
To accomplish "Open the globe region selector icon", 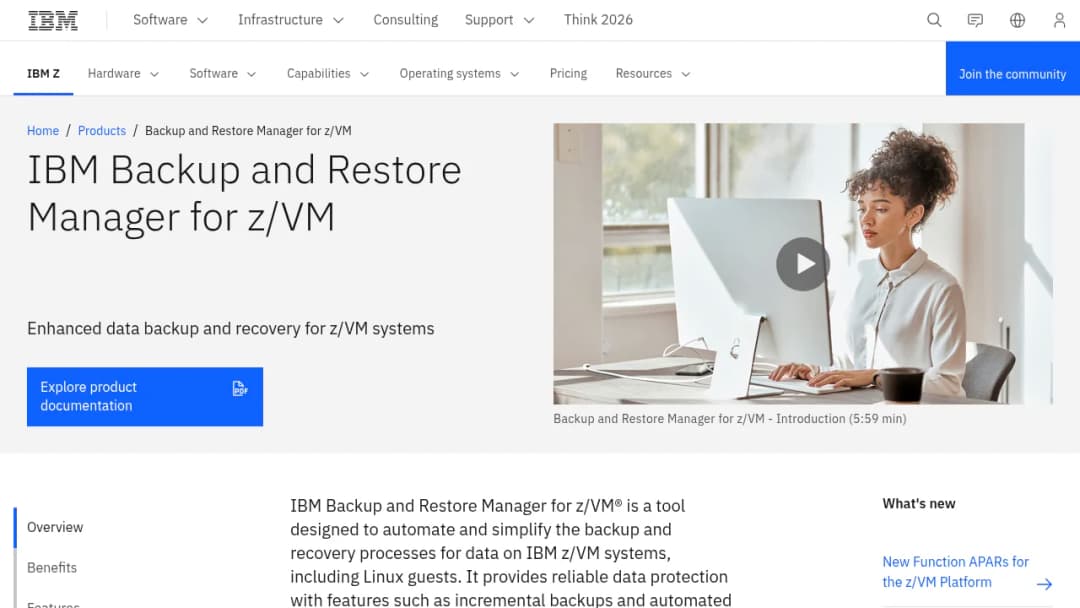I will click(1017, 20).
